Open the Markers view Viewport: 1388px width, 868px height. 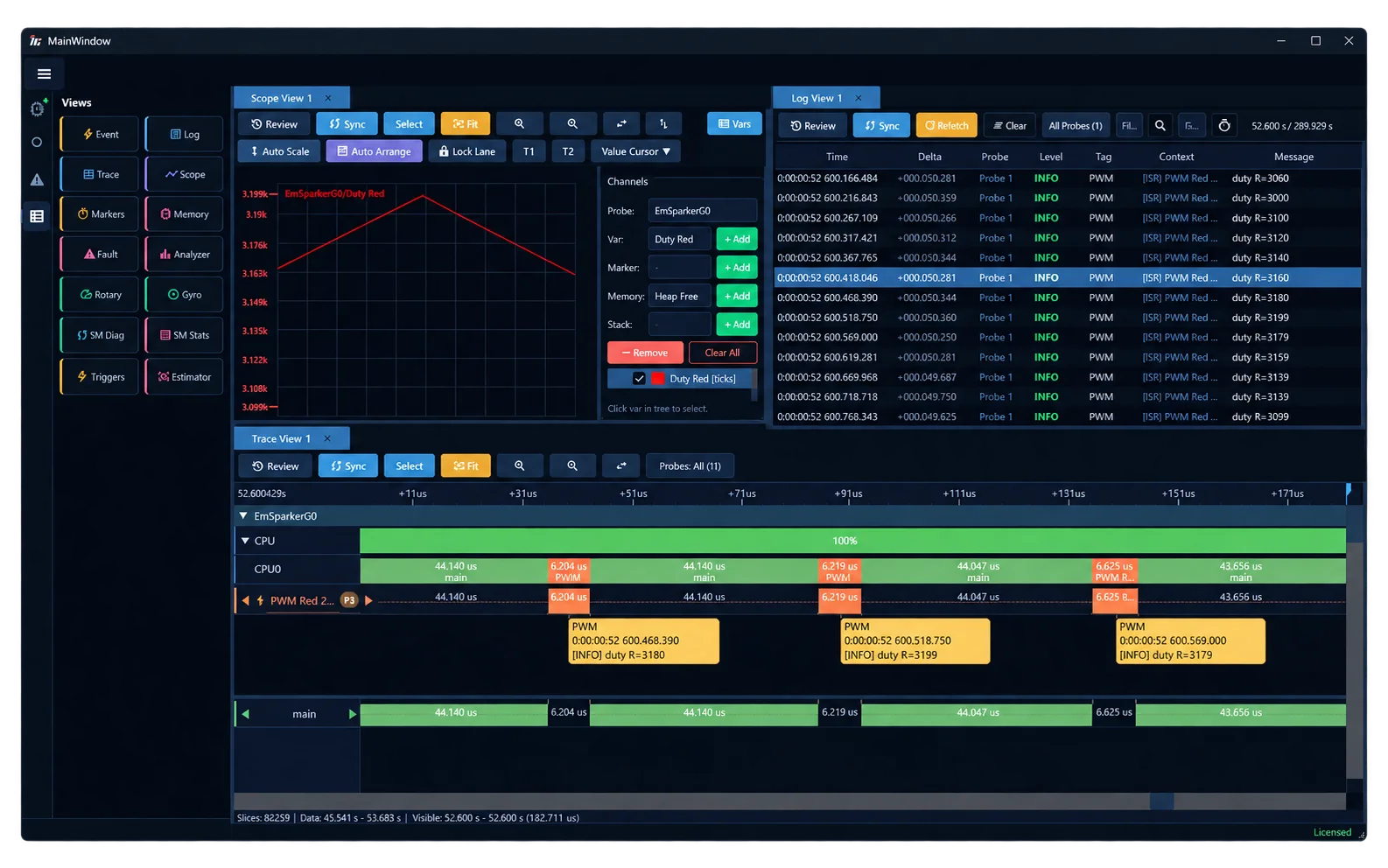click(x=100, y=214)
